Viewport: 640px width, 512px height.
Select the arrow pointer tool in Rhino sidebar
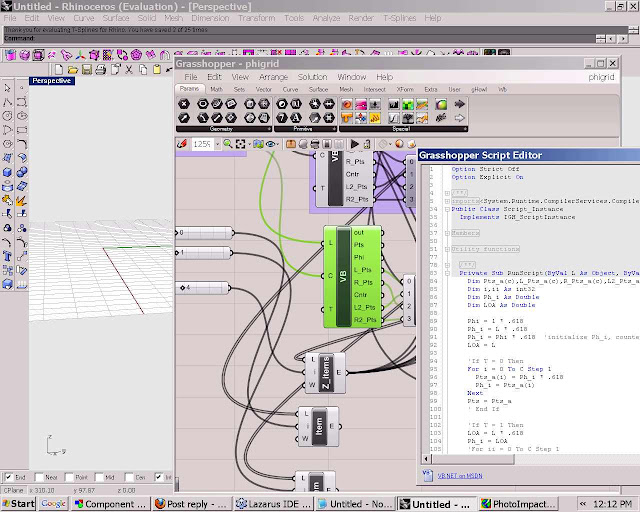click(x=7, y=87)
